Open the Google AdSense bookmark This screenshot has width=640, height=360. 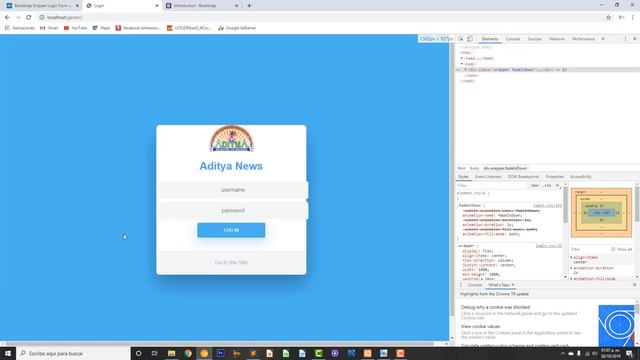237,28
